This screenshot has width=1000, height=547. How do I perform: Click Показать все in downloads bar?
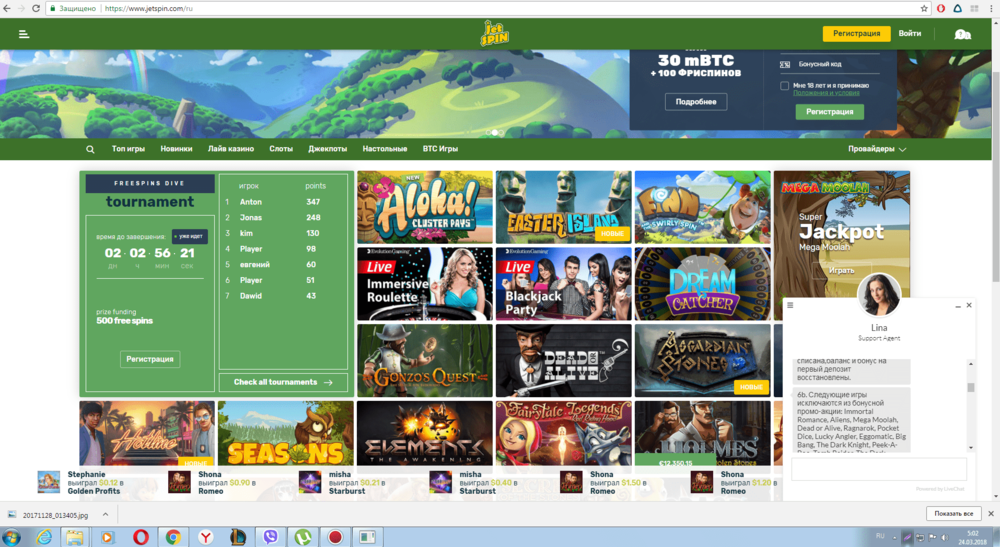click(x=953, y=513)
